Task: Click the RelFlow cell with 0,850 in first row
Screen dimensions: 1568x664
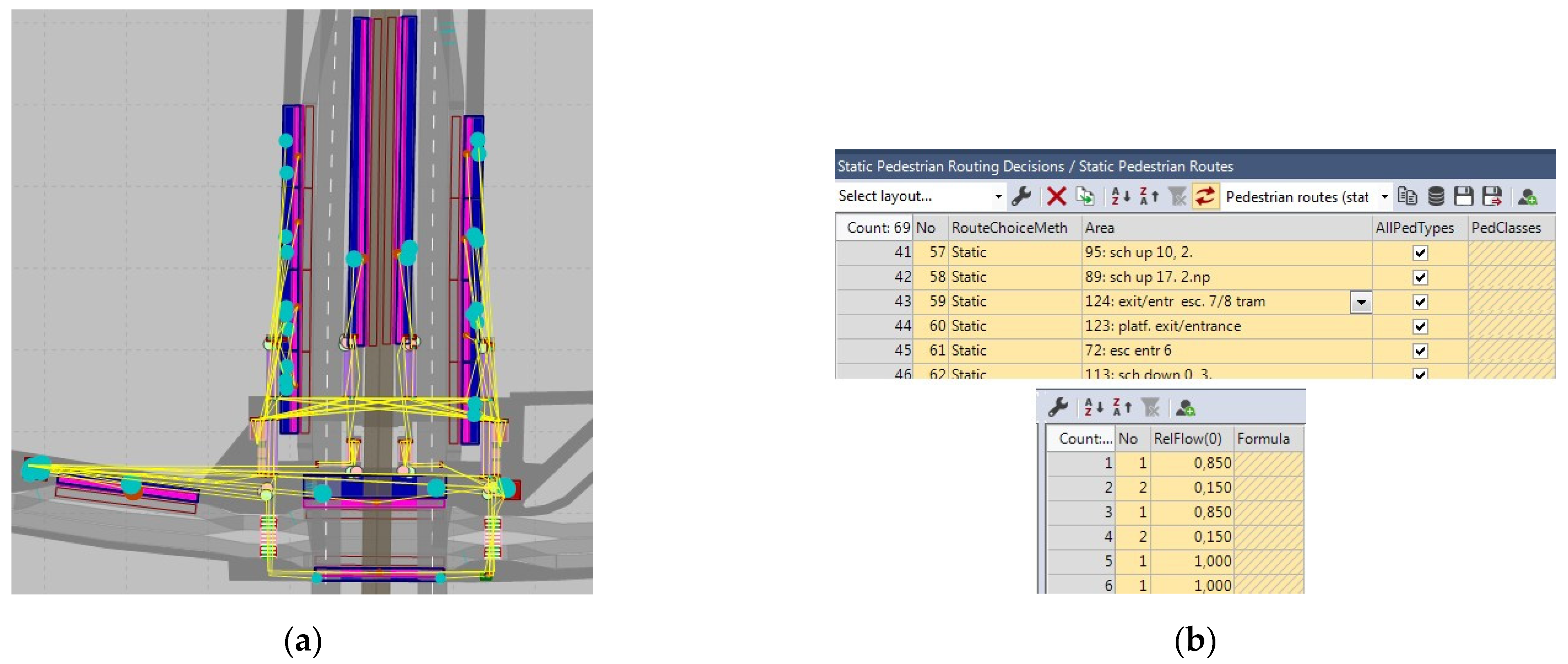Action: point(1192,463)
